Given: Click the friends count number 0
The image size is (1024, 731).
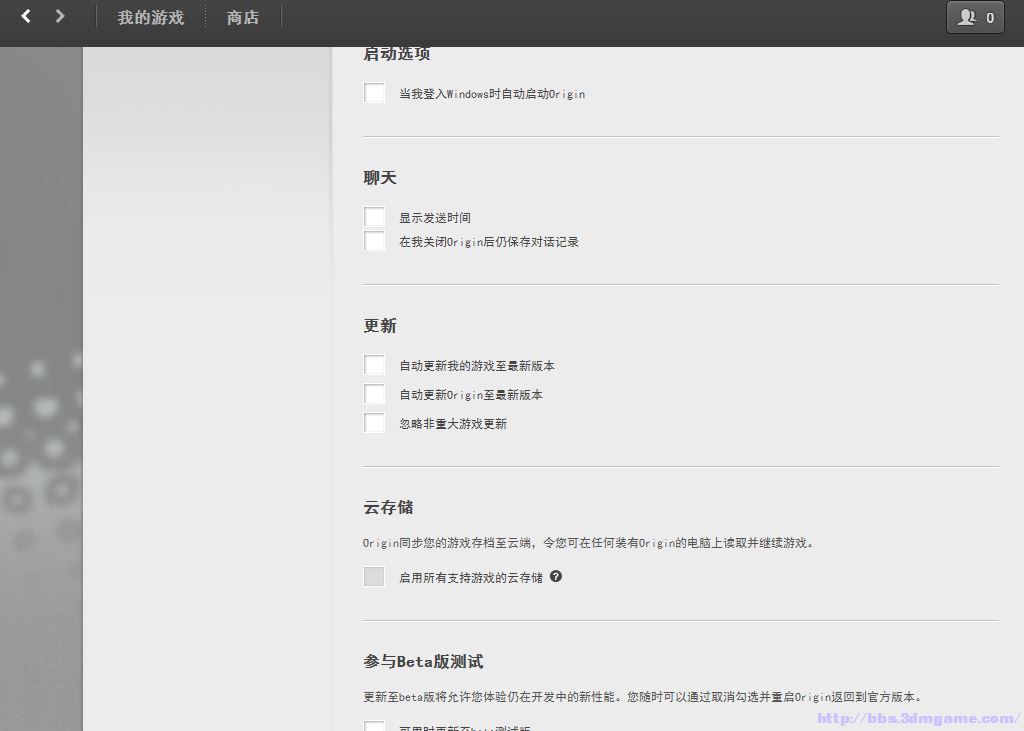Looking at the screenshot, I should 990,17.
